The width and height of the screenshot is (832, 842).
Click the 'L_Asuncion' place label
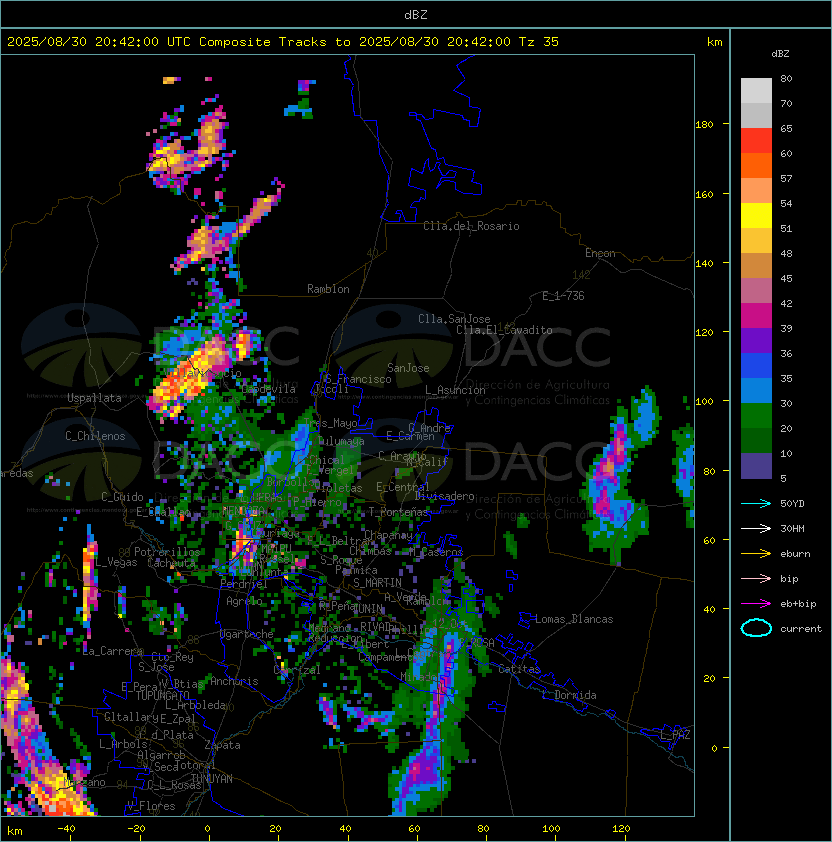tap(455, 390)
